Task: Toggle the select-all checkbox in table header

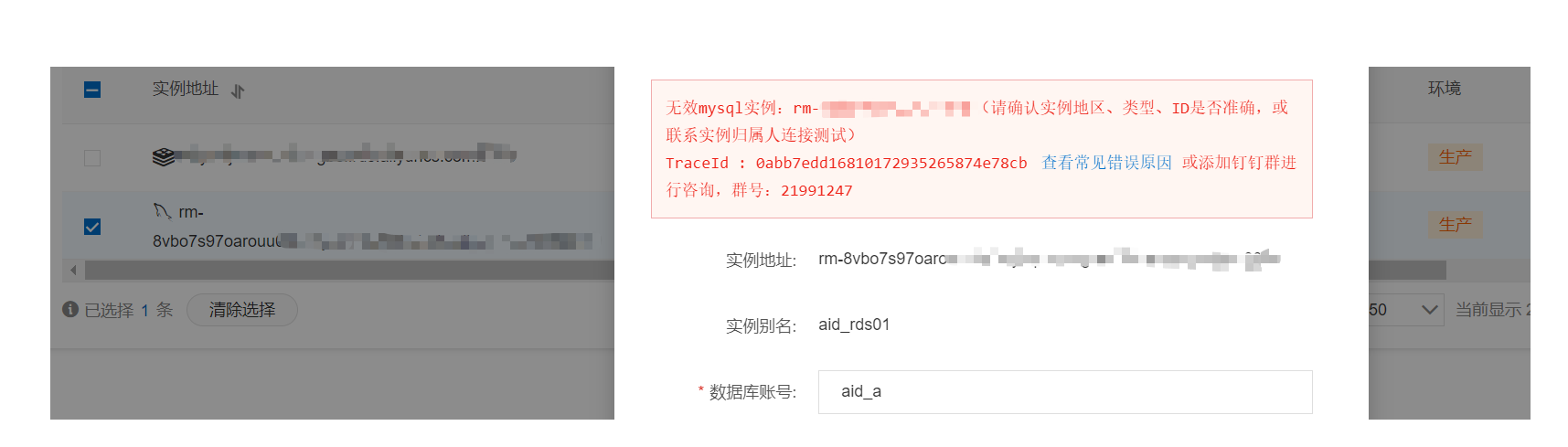Action: pyautogui.click(x=92, y=90)
